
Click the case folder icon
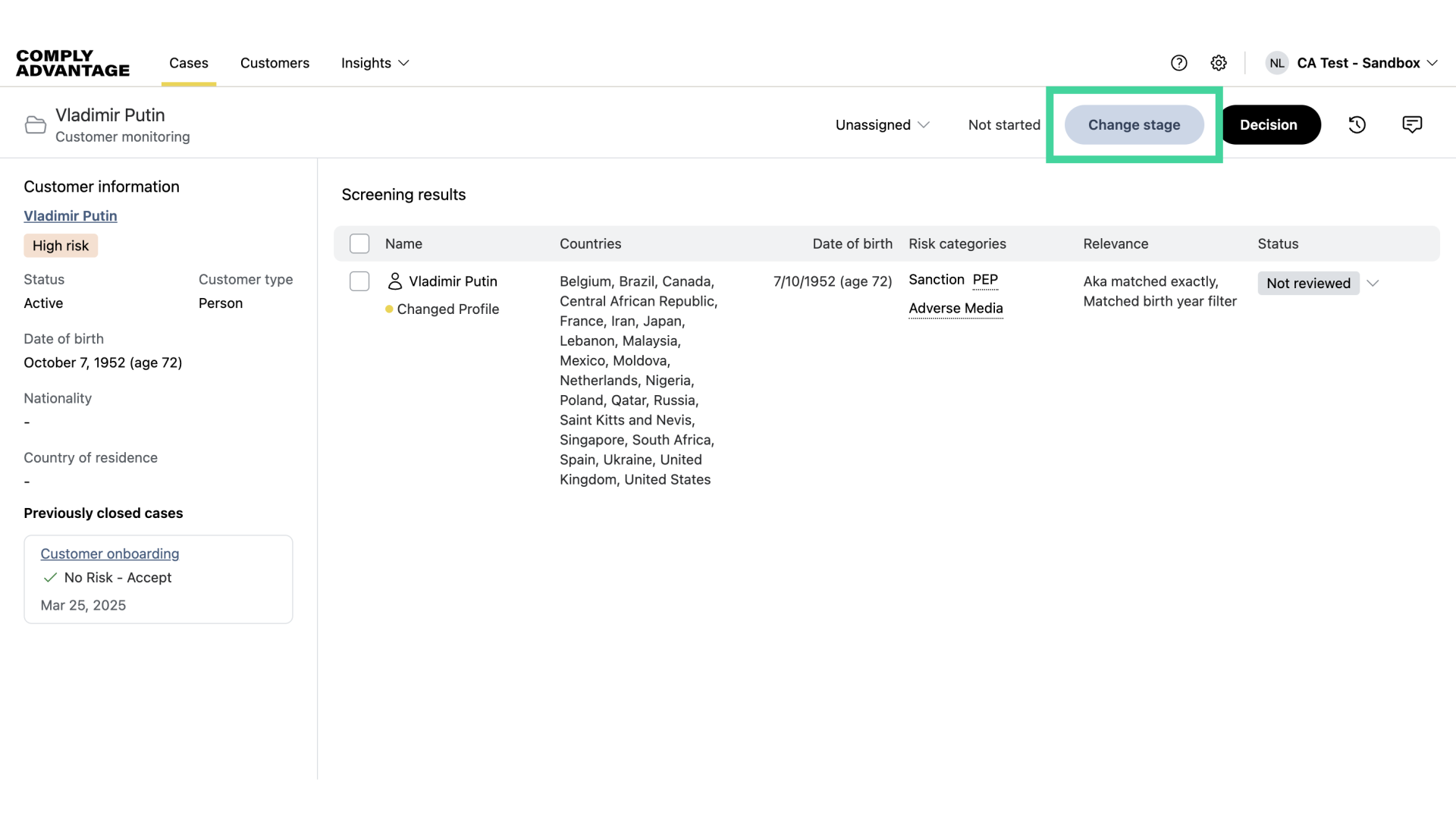coord(36,125)
